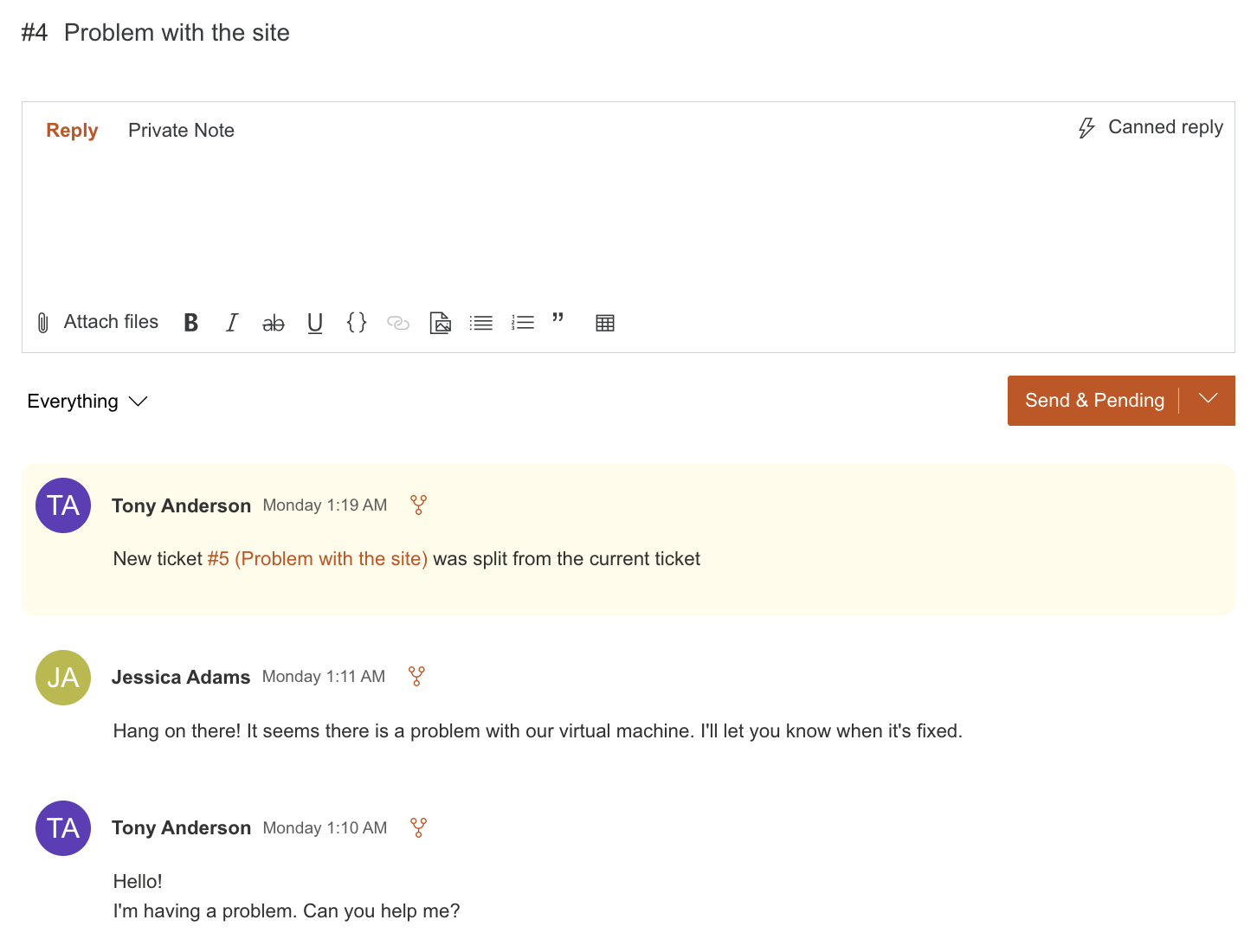Open the Canned reply picker
This screenshot has height=952, width=1257.
coord(1151,127)
